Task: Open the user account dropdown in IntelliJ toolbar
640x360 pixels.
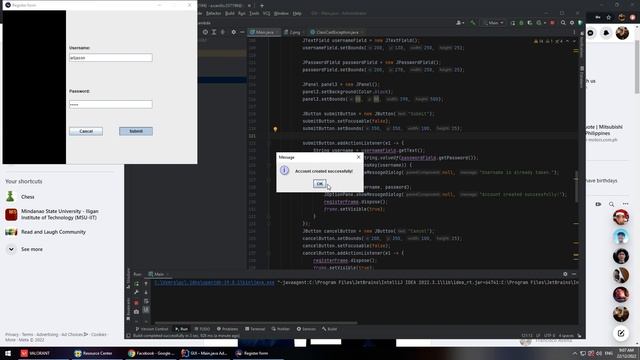Action: point(460,23)
